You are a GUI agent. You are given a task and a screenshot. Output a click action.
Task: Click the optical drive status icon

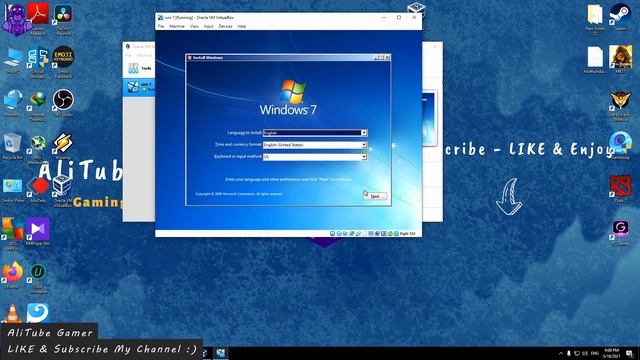[x=339, y=233]
